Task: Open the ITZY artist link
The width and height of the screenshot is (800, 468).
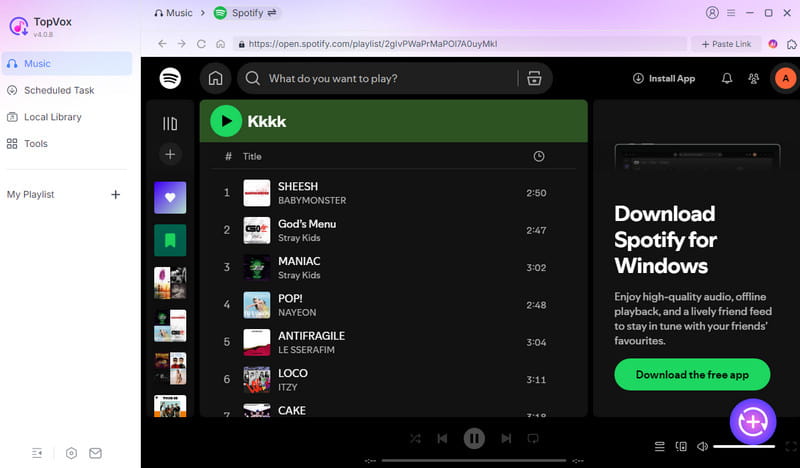Action: [287, 387]
